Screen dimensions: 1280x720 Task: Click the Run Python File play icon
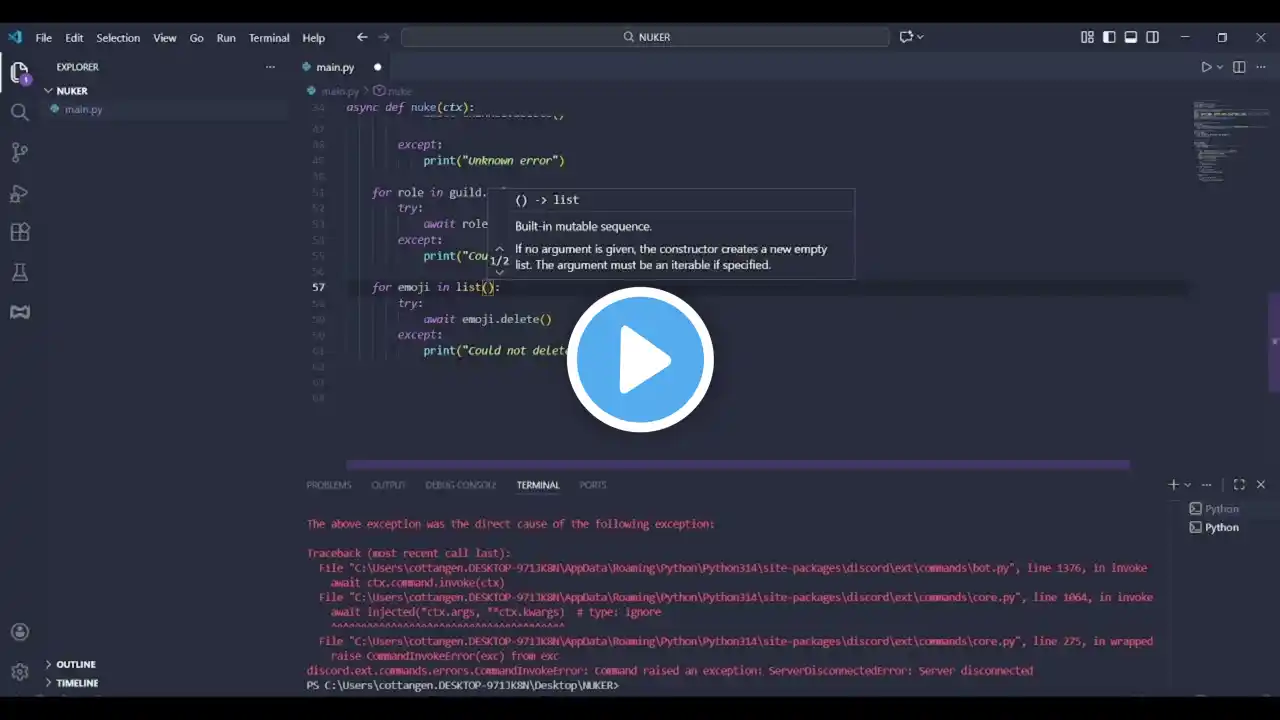point(1206,67)
